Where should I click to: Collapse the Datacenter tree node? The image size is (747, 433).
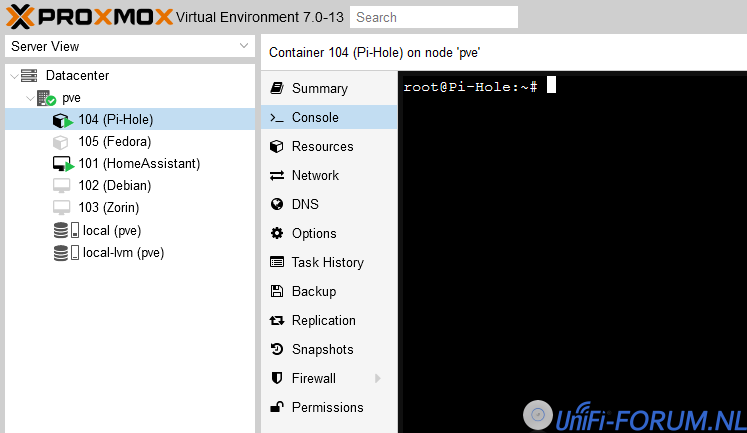pyautogui.click(x=11, y=76)
